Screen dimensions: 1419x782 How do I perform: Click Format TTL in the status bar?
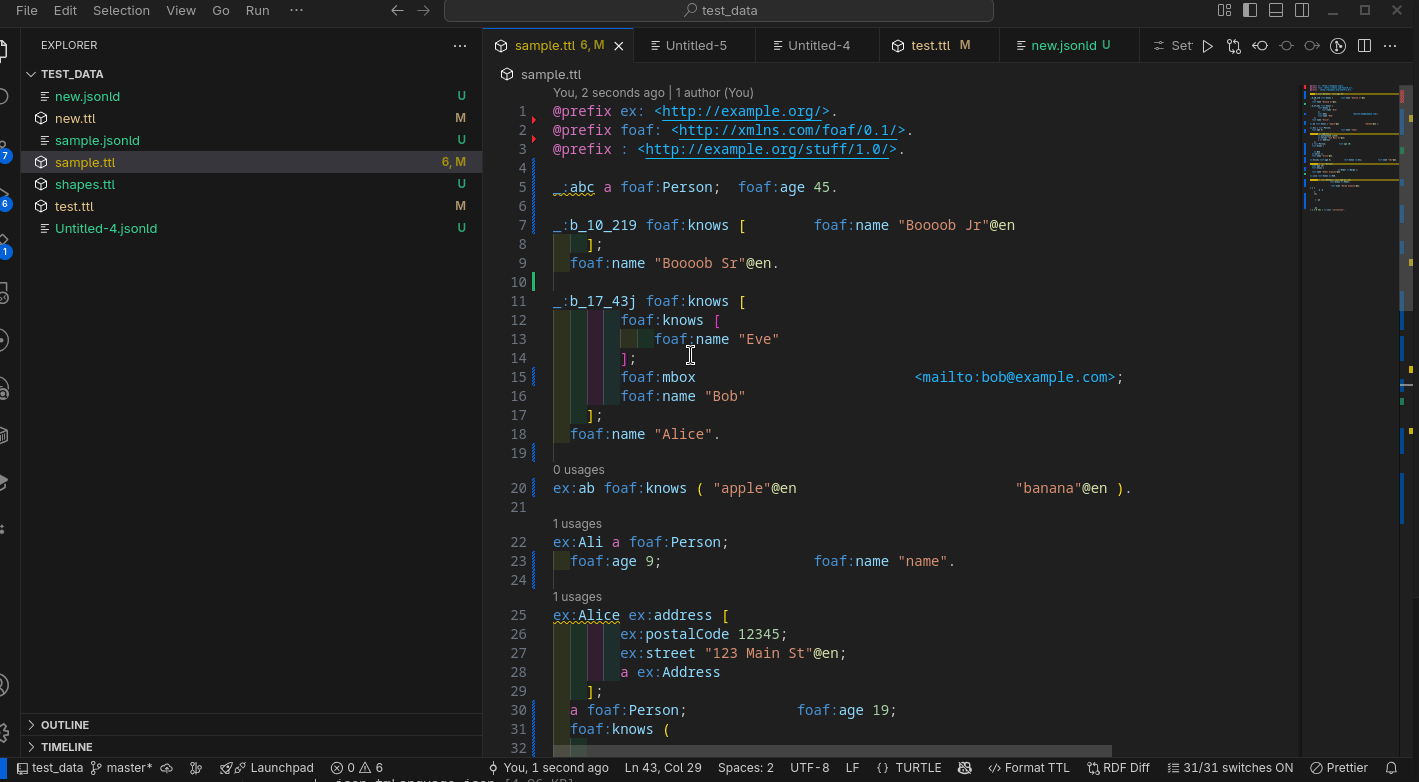click(1029, 767)
